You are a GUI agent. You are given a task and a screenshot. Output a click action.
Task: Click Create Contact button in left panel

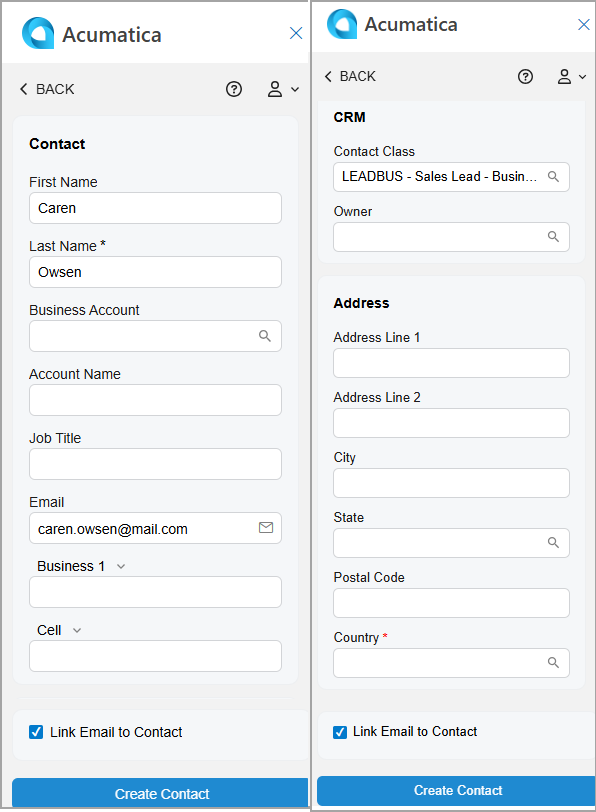tap(160, 793)
